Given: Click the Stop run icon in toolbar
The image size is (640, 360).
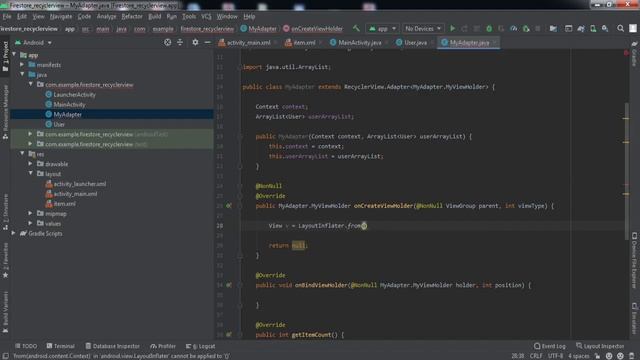Looking at the screenshot, I should coord(538,29).
